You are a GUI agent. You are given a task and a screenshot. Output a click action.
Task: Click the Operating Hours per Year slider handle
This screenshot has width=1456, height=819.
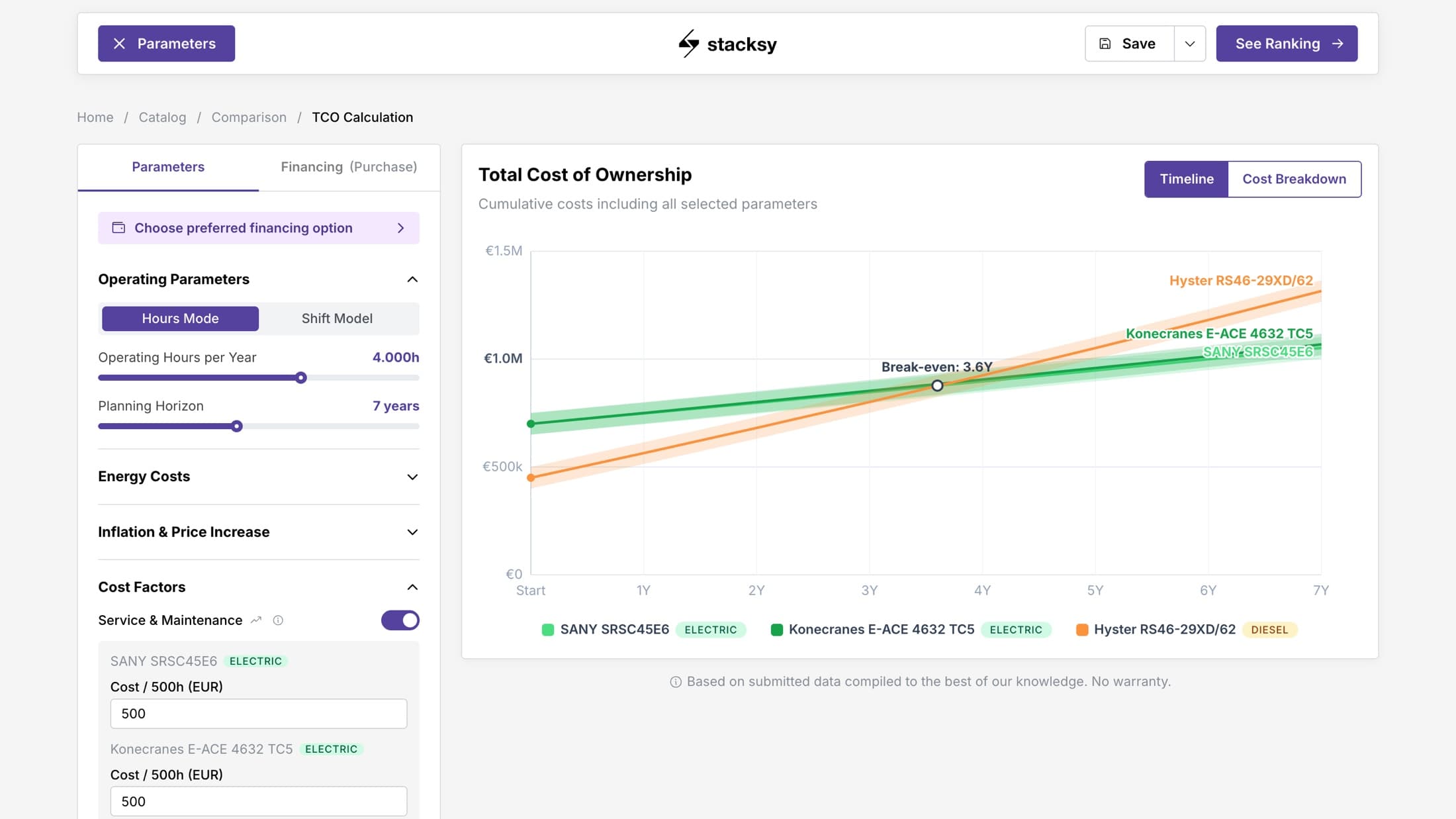[301, 378]
